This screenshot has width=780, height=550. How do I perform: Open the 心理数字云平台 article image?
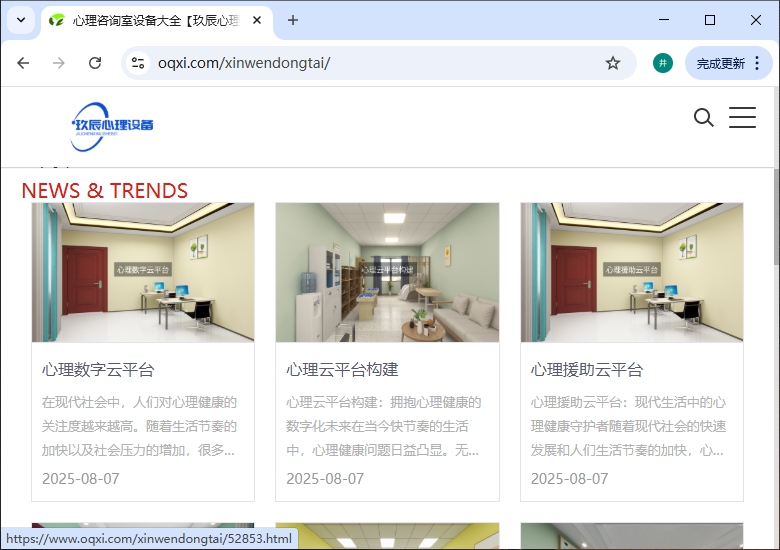(143, 272)
